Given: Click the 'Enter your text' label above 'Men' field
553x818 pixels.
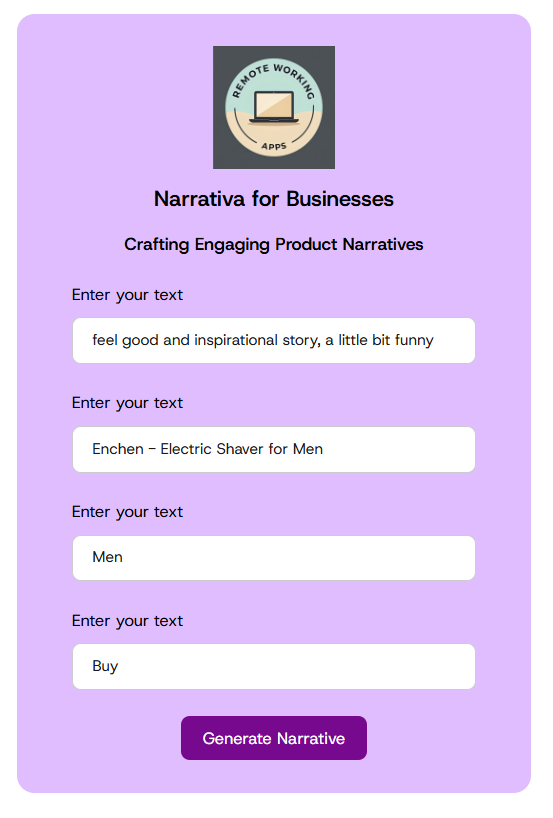Looking at the screenshot, I should point(127,512).
